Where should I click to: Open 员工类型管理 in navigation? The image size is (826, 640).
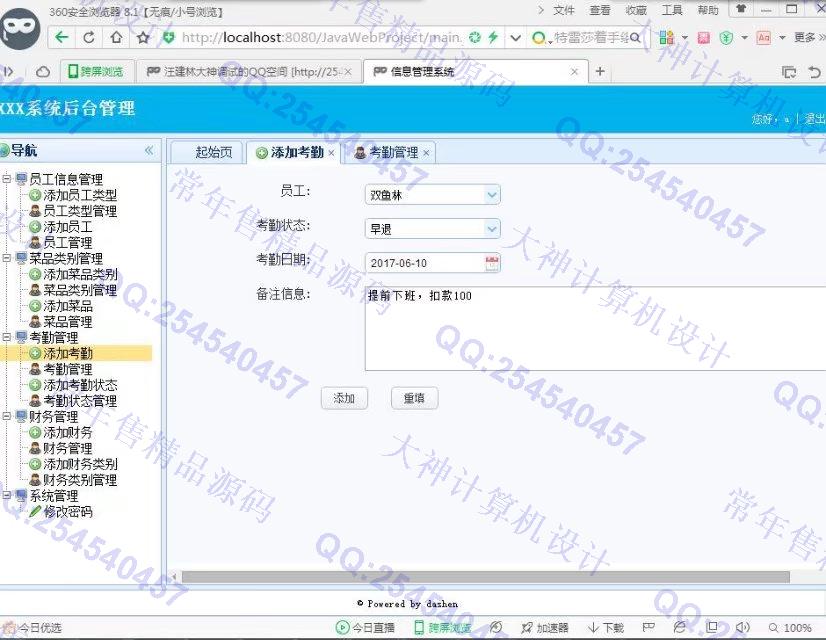(80, 211)
